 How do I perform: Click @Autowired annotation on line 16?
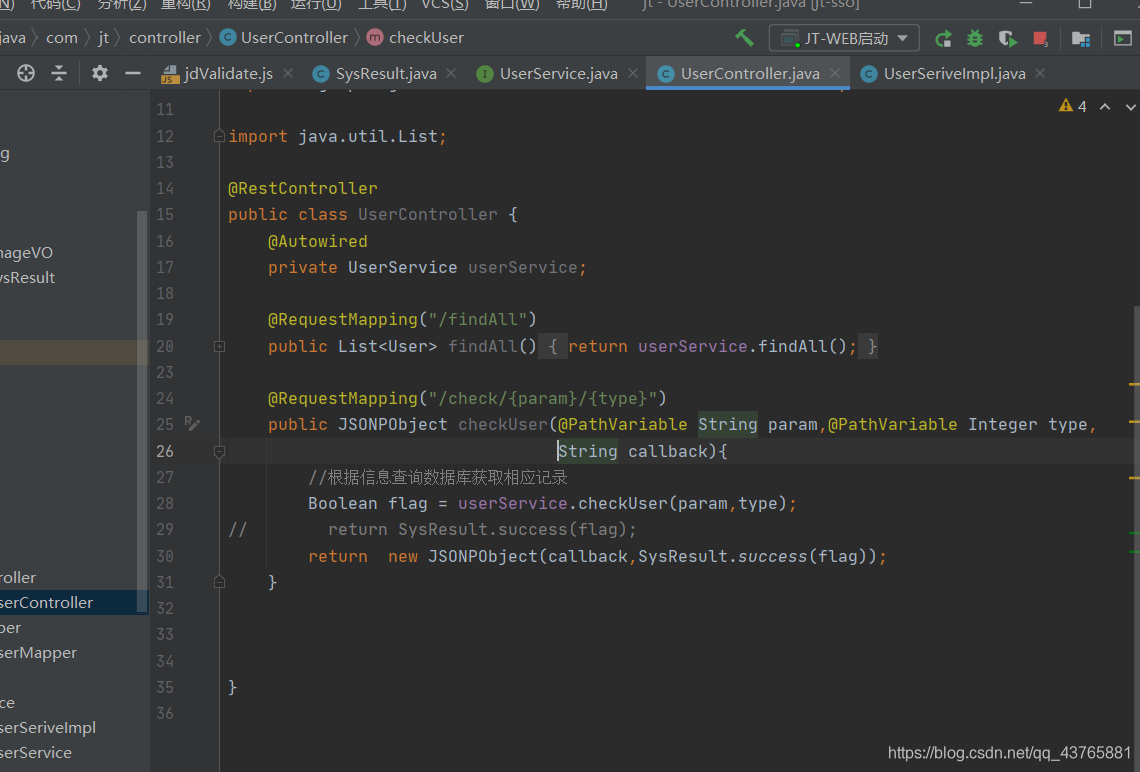[x=318, y=241]
